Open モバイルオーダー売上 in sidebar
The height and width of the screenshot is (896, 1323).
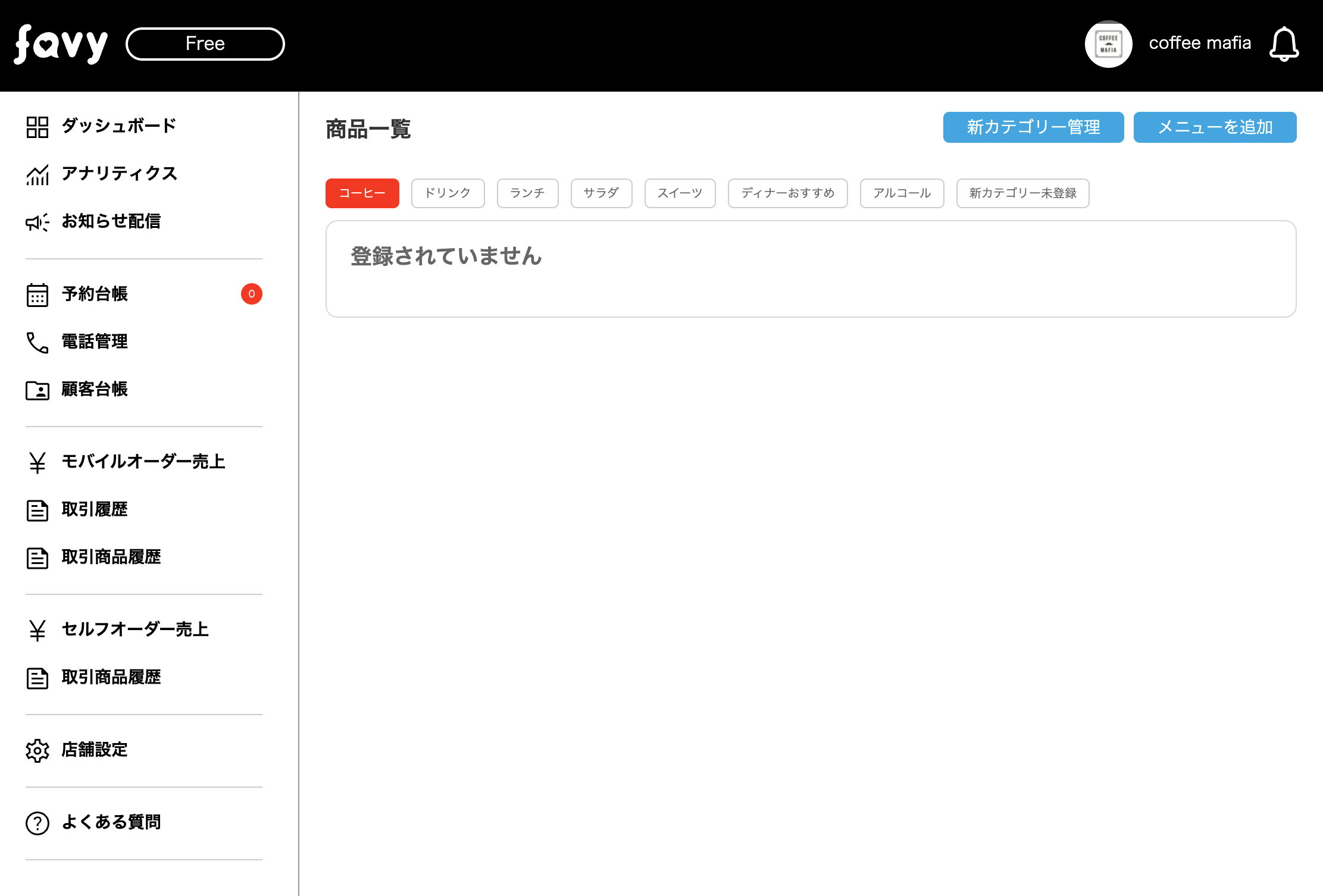tap(143, 462)
